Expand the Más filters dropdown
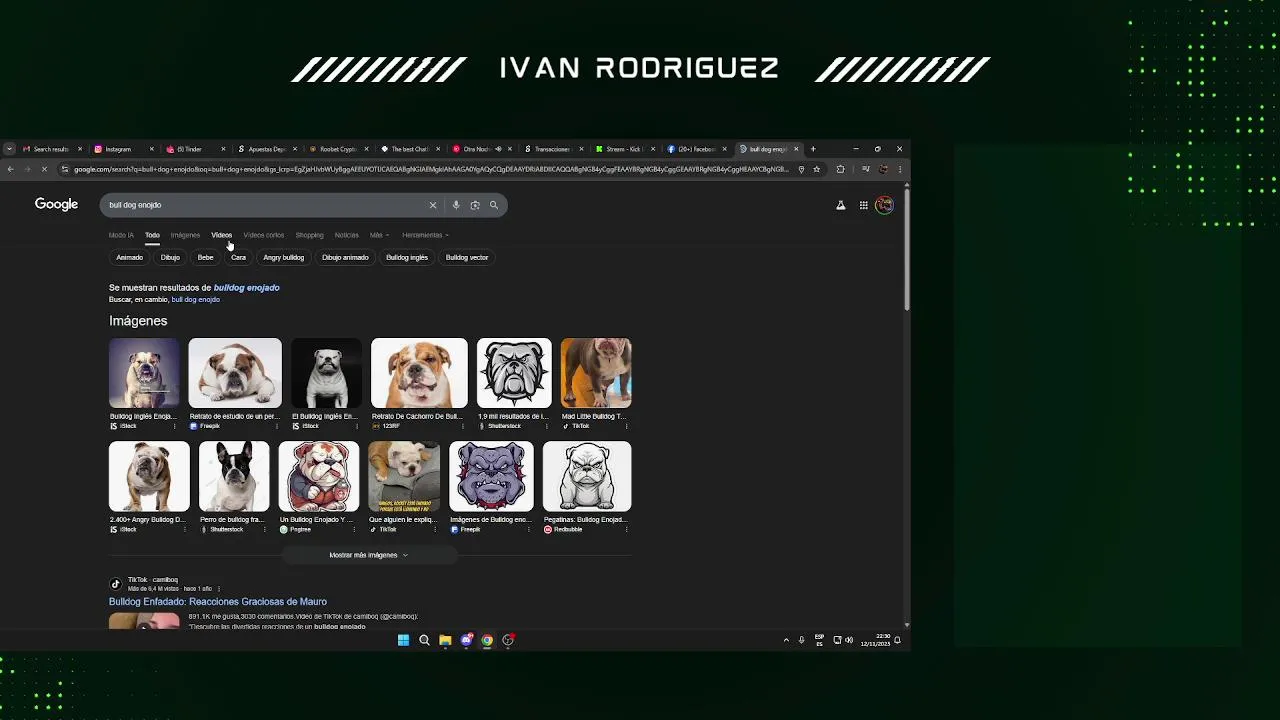This screenshot has height=720, width=1280. 379,235
